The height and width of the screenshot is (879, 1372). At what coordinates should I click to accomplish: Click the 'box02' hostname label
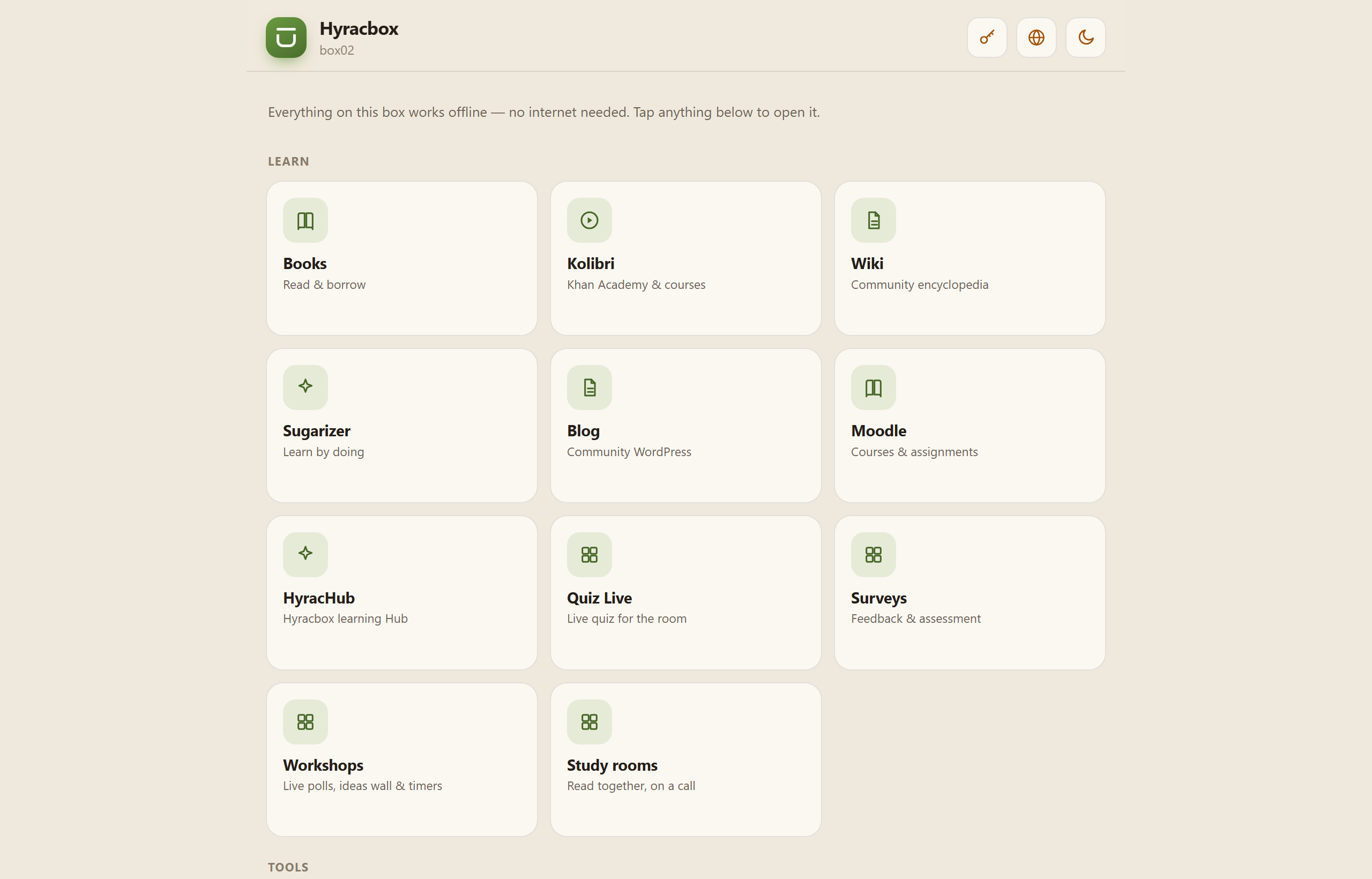(337, 50)
